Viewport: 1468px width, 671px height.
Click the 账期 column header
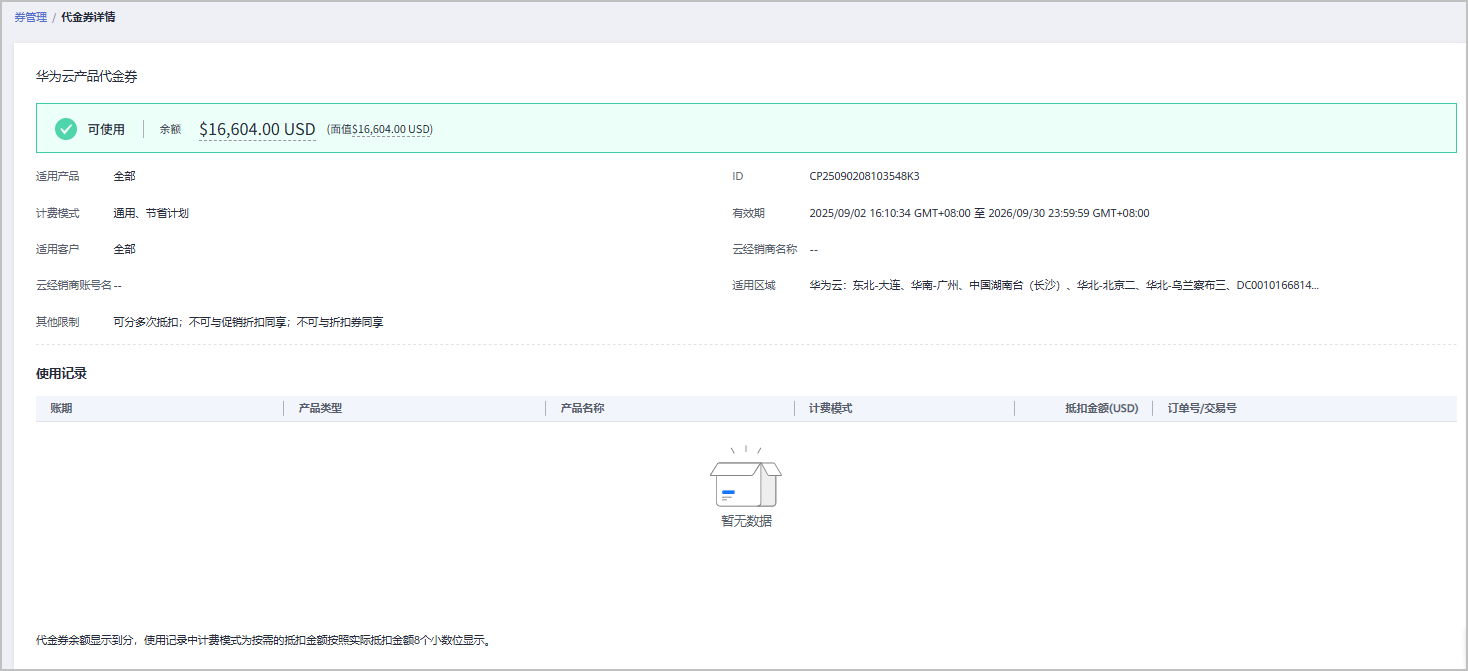61,408
